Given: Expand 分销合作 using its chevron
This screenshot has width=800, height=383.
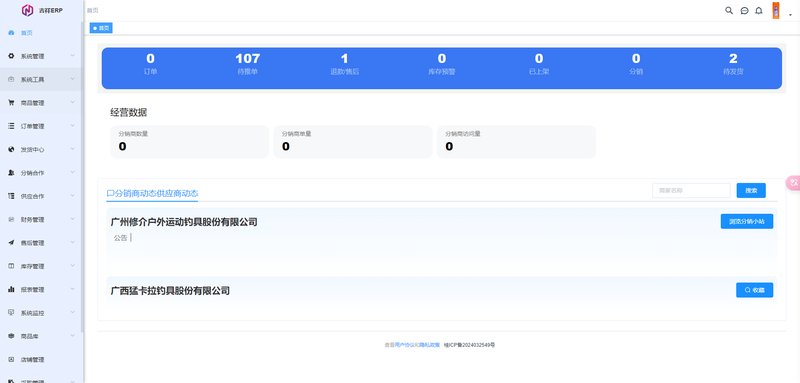Looking at the screenshot, I should (x=72, y=172).
